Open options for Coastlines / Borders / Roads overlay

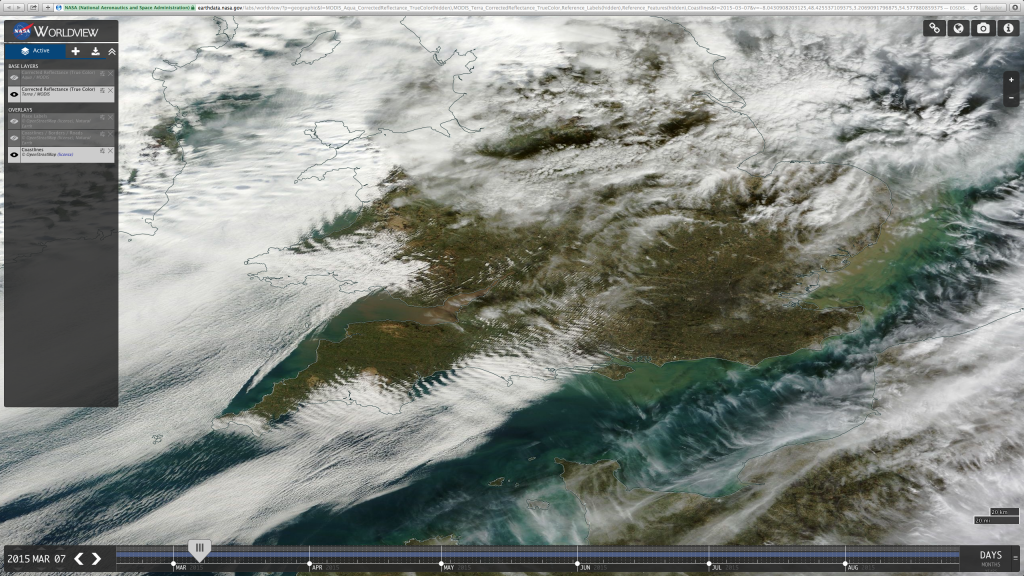point(103,135)
